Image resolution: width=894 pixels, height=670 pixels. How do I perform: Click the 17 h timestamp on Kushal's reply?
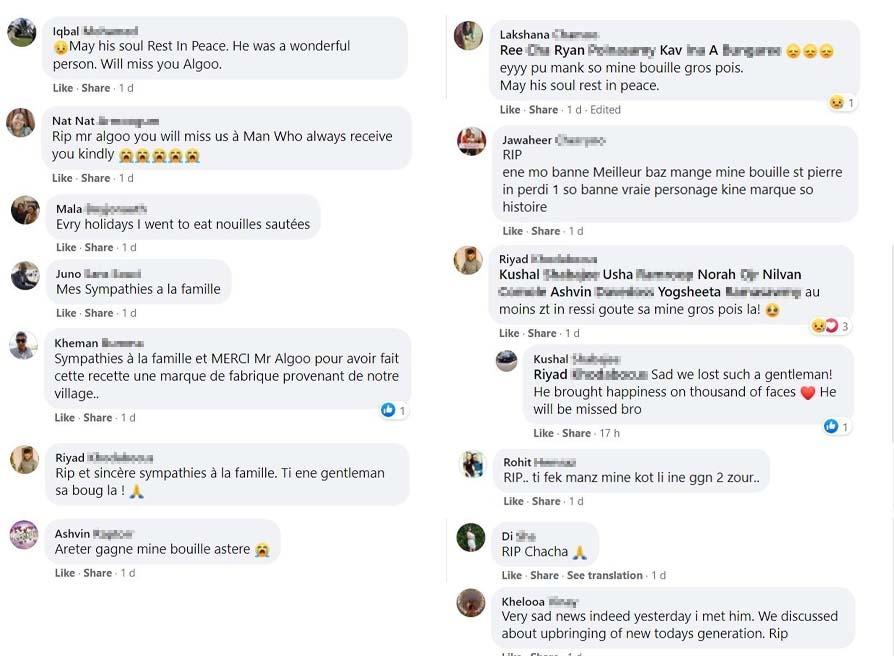(x=608, y=433)
